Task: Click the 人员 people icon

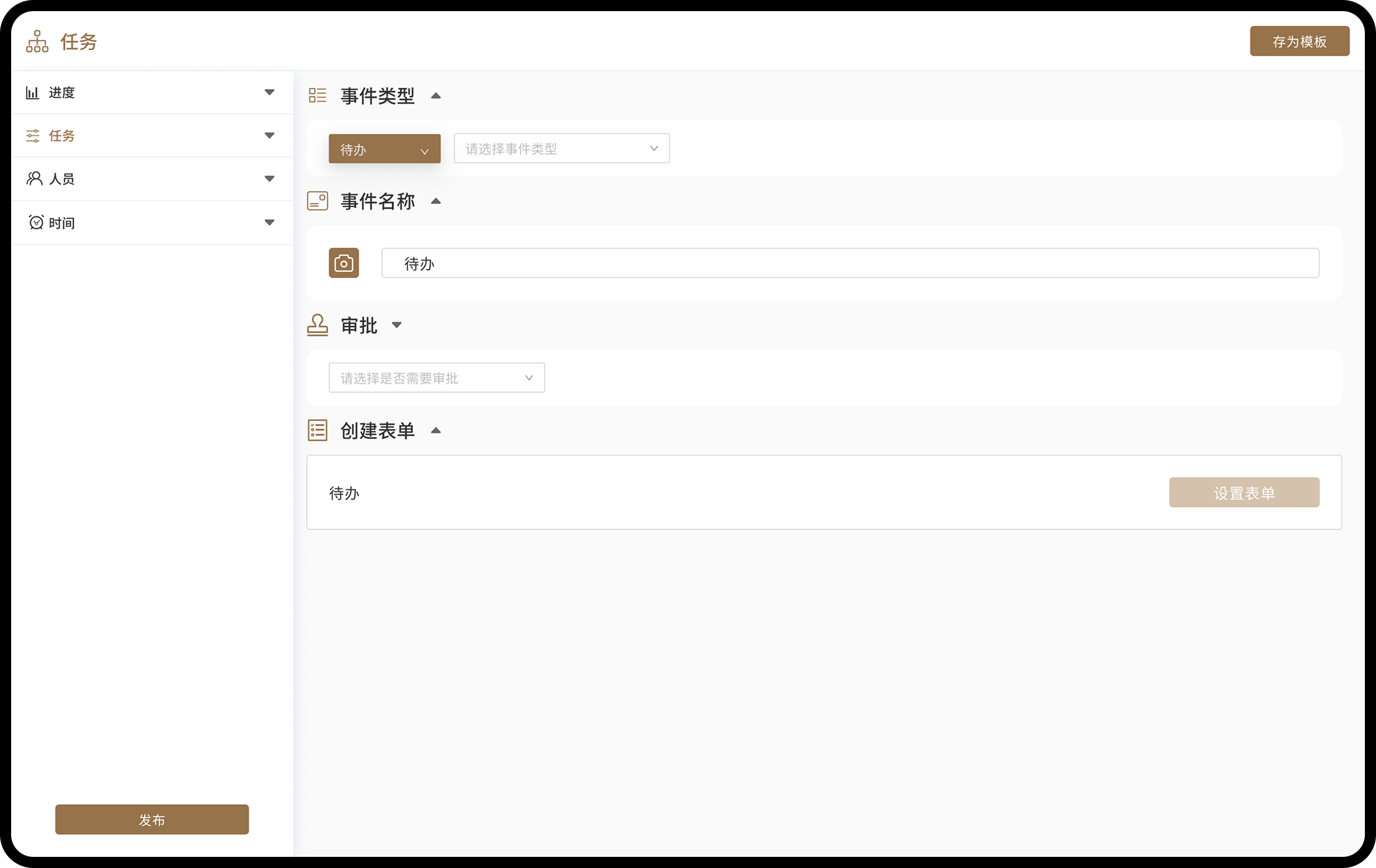Action: [x=35, y=179]
